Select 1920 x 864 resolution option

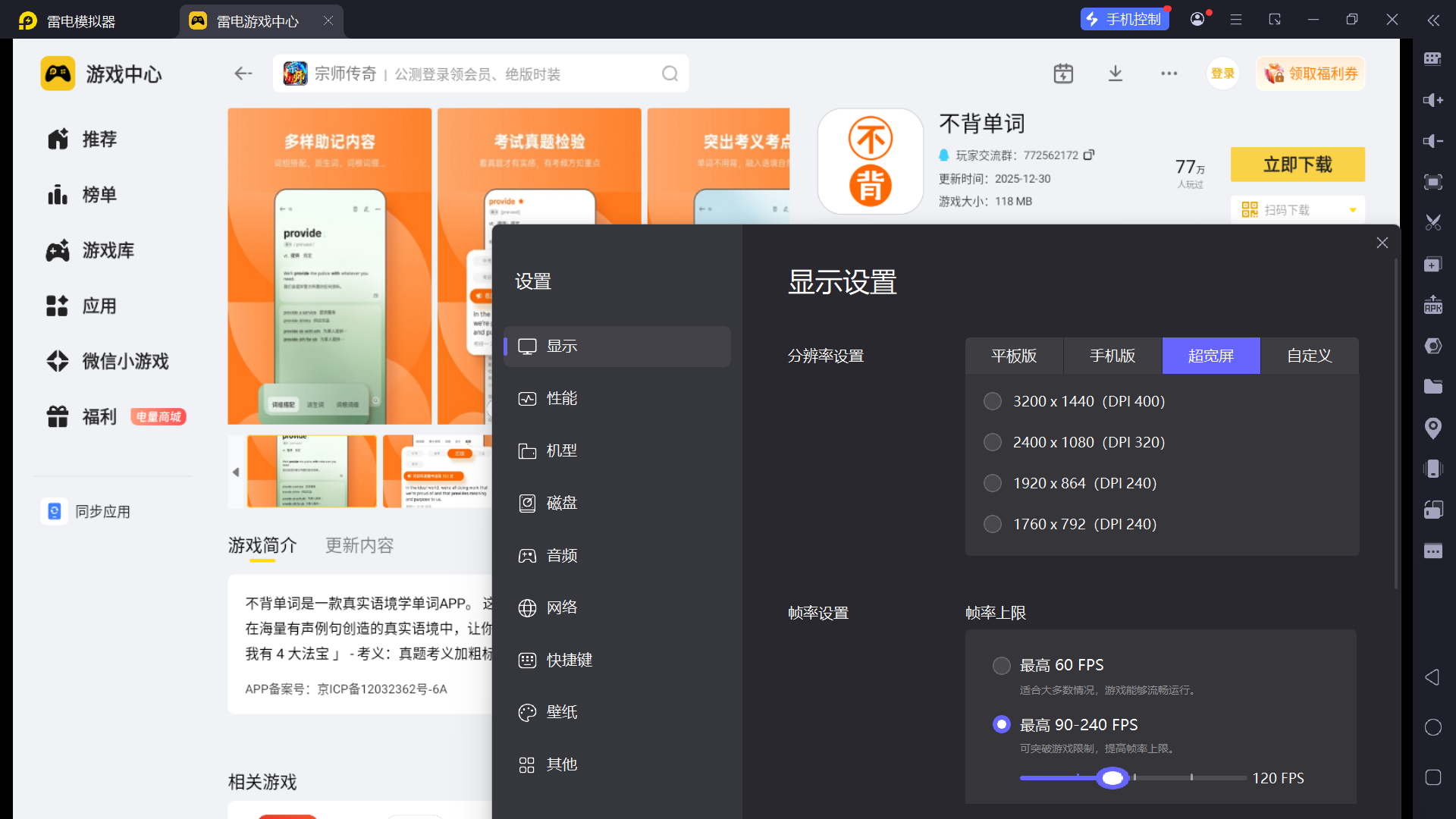pos(992,483)
